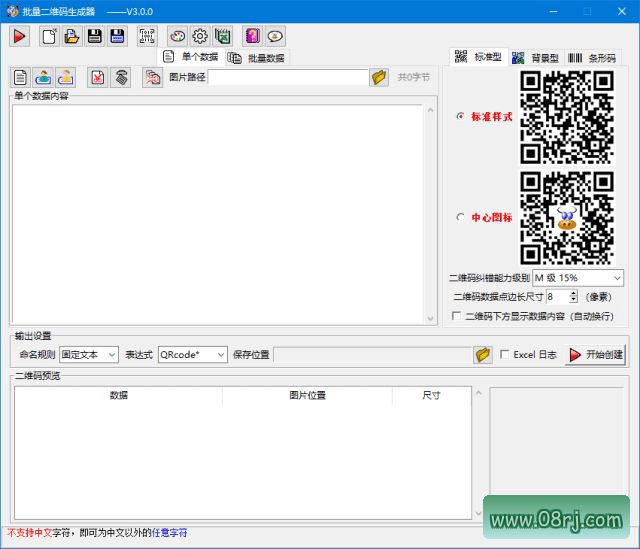Viewport: 640px width, 549px height.
Task: Select the 标准型 tab
Action: [x=479, y=57]
